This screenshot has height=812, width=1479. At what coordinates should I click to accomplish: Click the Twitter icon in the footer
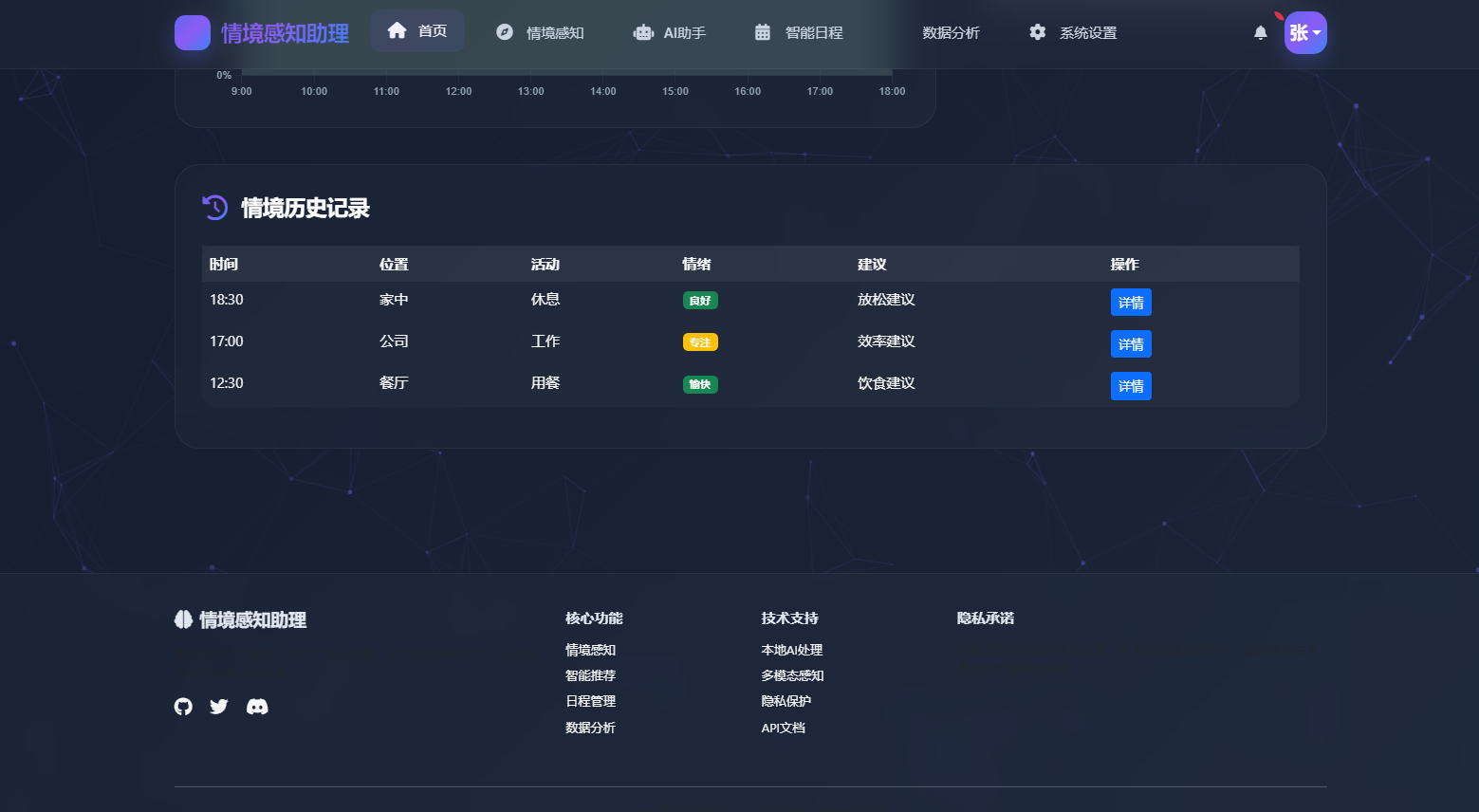coord(219,706)
